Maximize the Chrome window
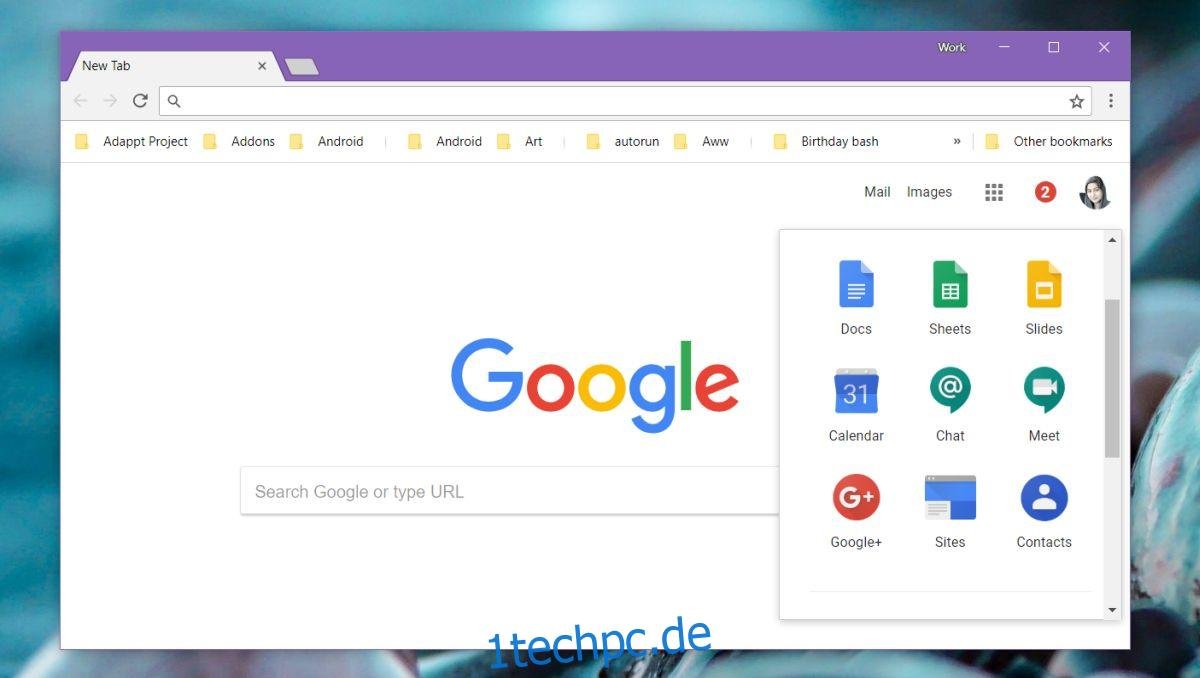Viewport: 1200px width, 678px height. 1054,47
